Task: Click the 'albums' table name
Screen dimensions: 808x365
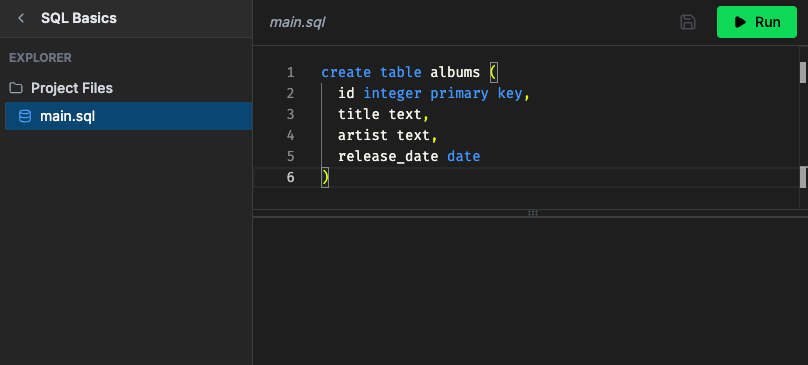Action: click(455, 72)
